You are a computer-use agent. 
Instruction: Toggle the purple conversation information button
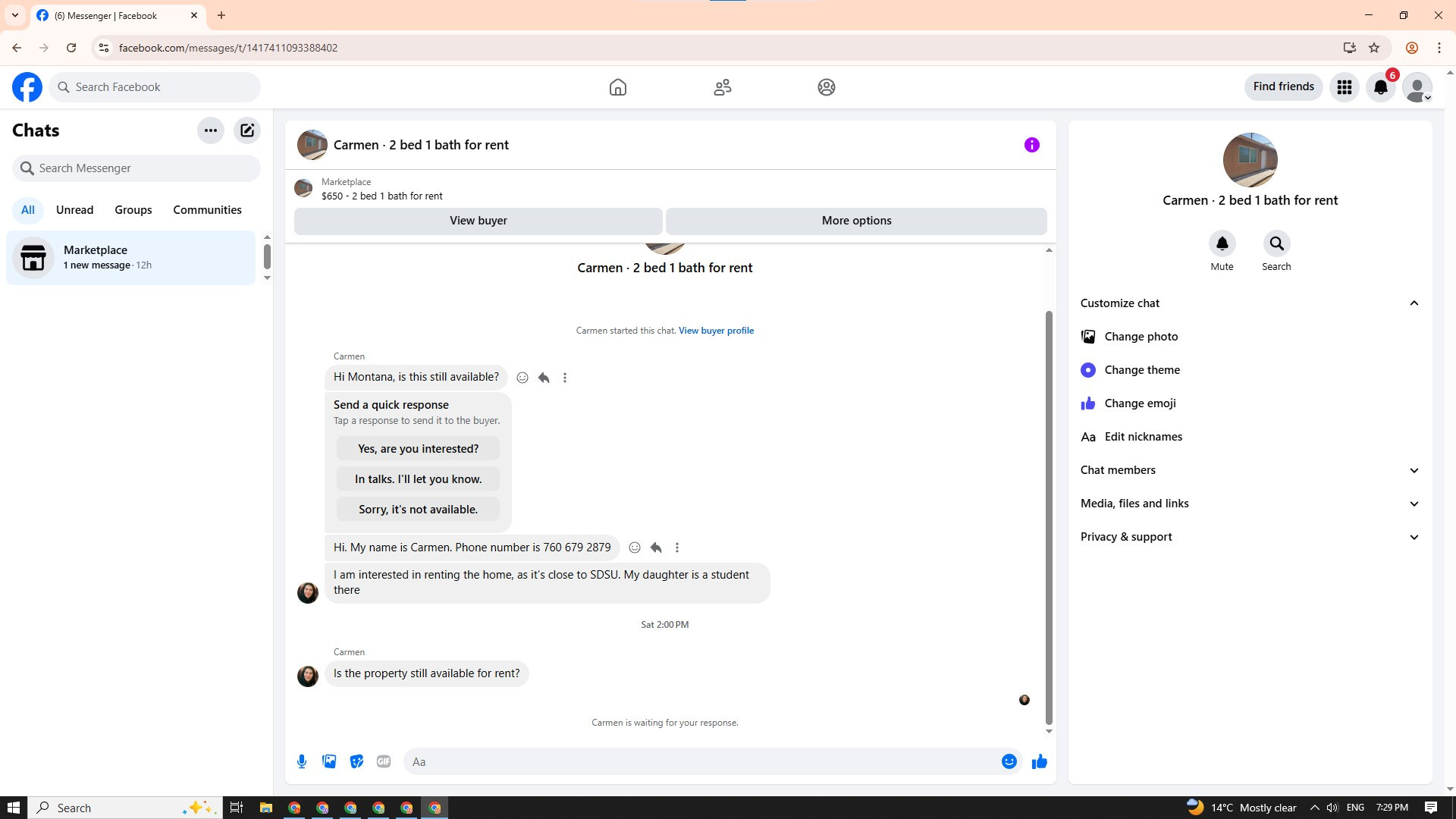1031,145
